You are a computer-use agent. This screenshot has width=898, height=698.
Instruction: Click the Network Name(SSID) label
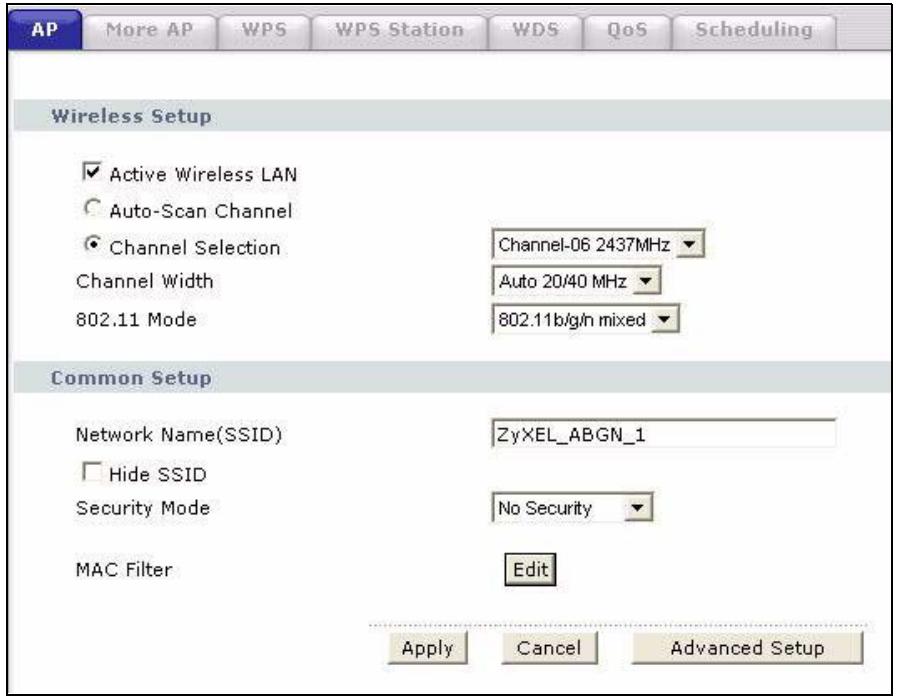179,435
